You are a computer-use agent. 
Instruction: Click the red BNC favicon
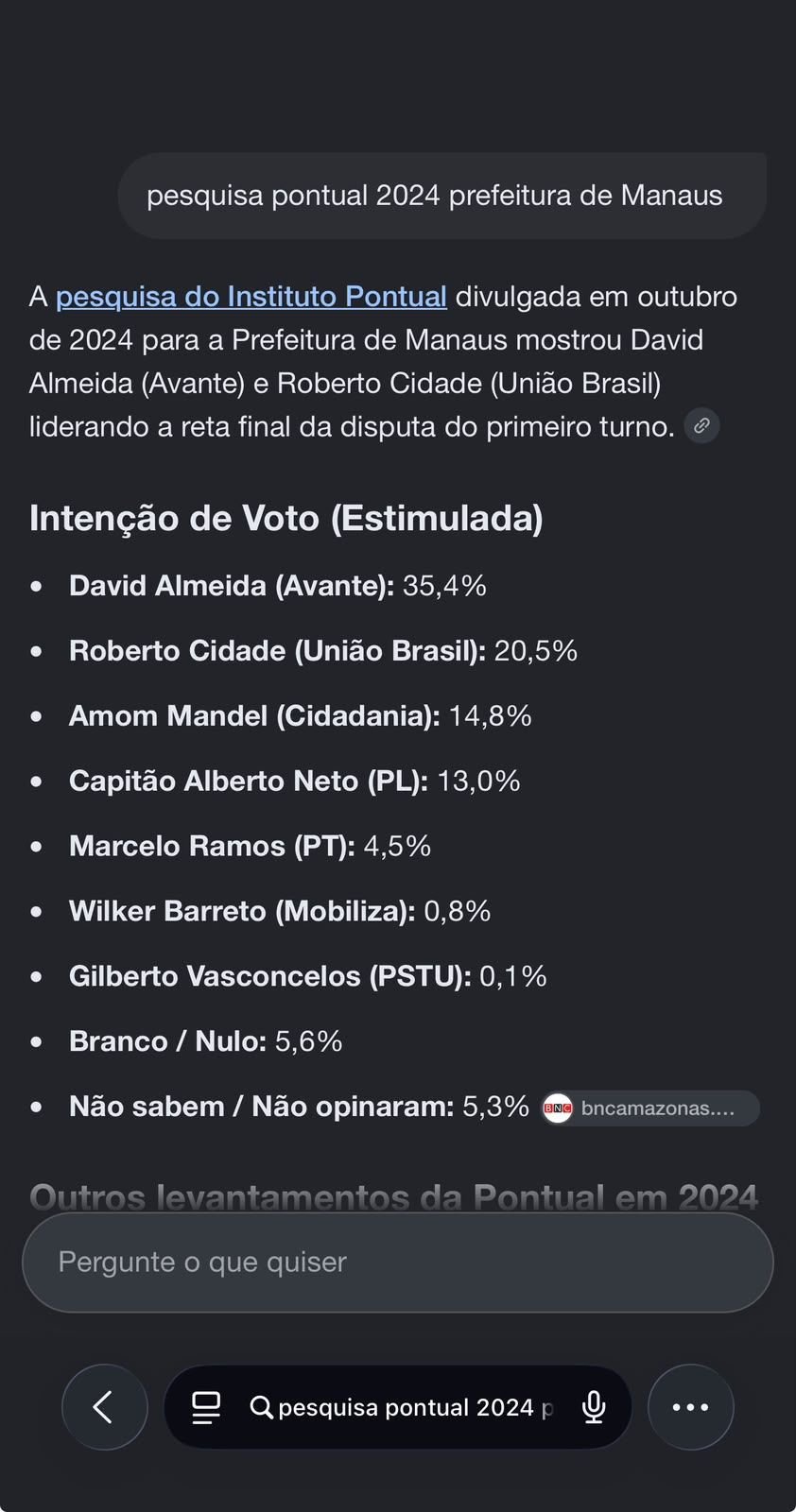click(558, 1108)
